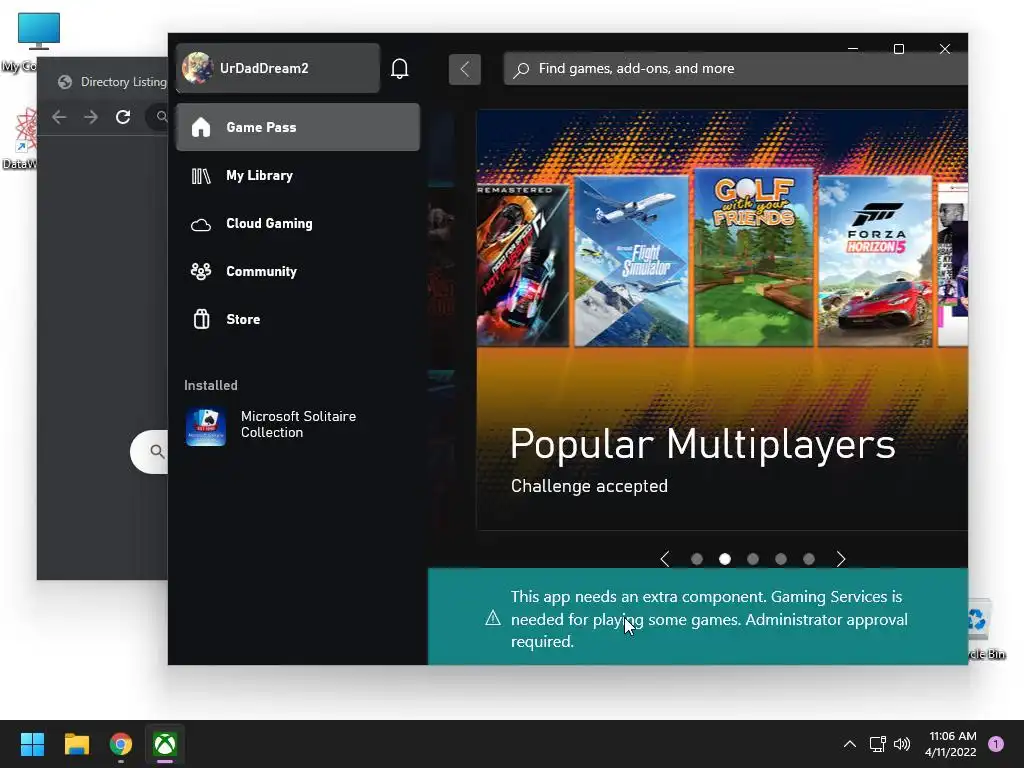The width and height of the screenshot is (1024, 768).
Task: Show next carousel slide with right chevron
Action: click(x=840, y=559)
